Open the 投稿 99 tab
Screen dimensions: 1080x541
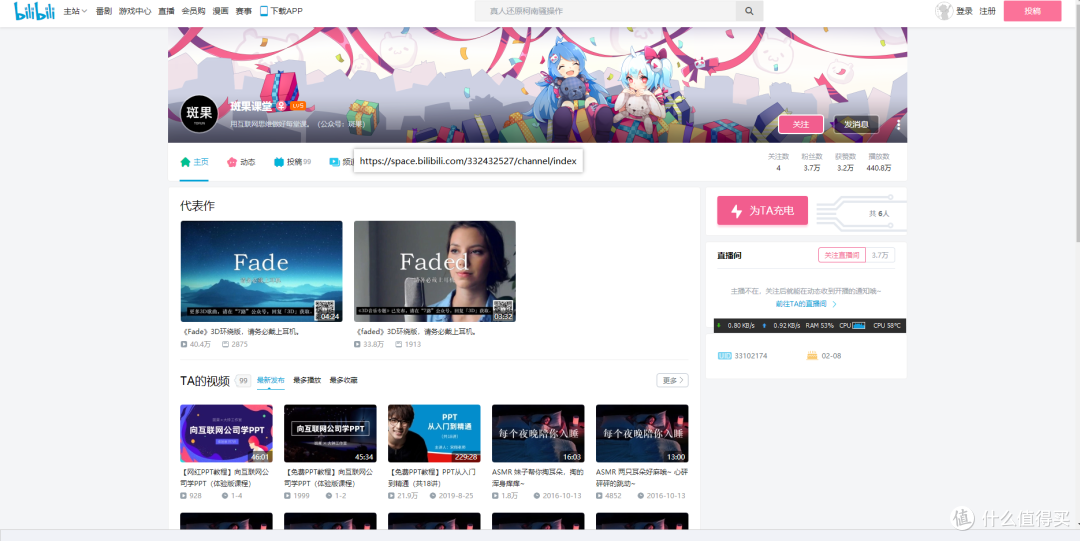click(293, 162)
